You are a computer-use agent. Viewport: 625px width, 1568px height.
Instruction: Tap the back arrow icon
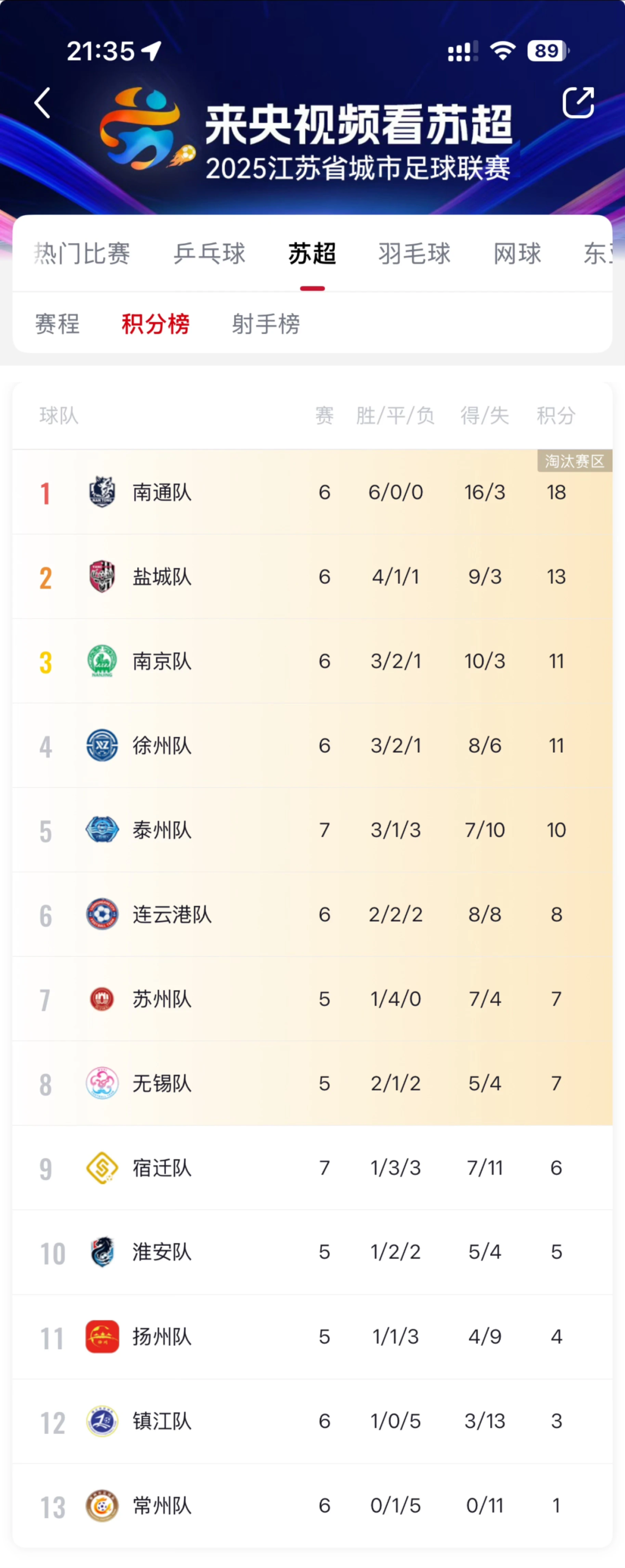point(42,102)
